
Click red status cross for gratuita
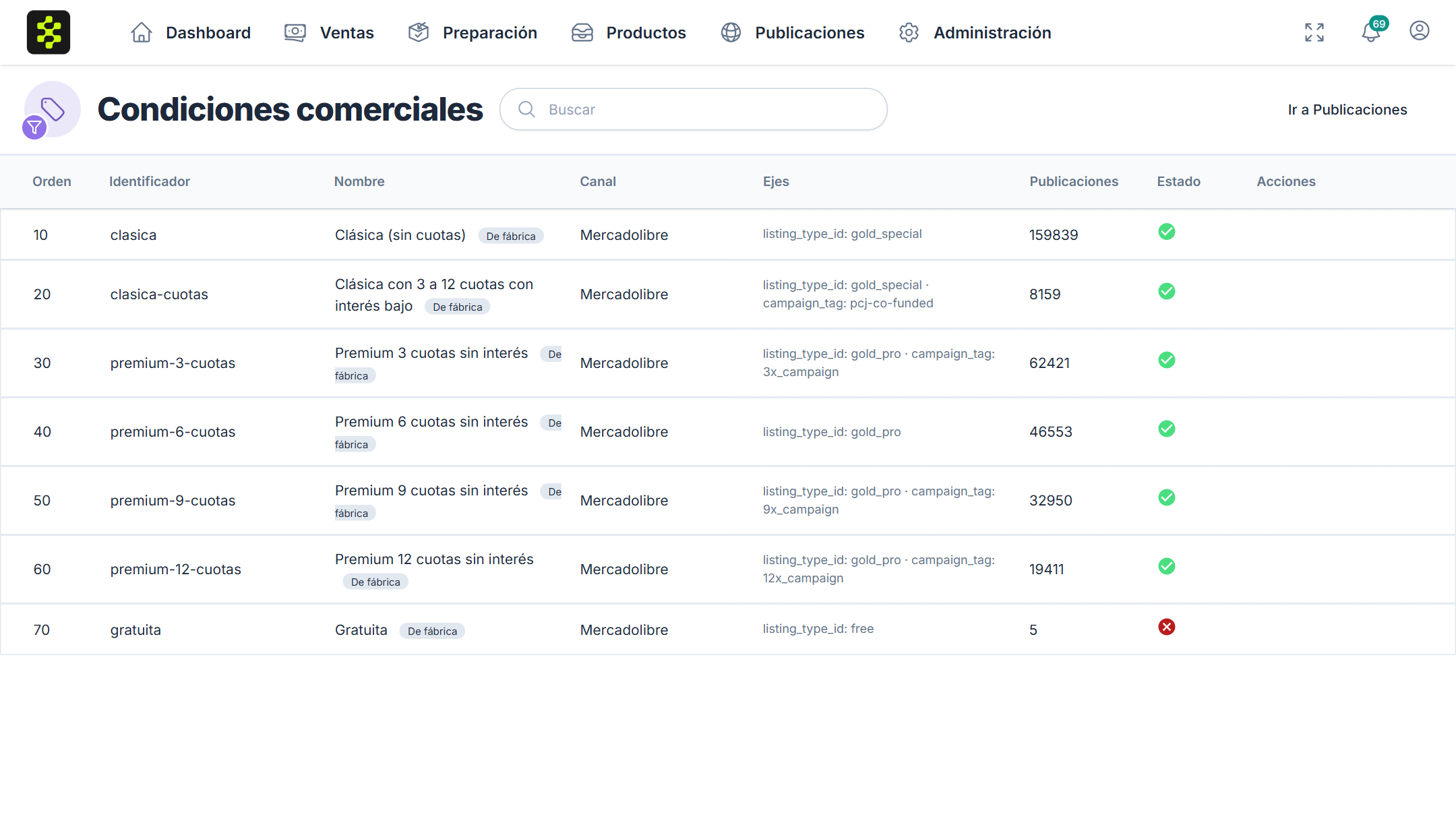[x=1167, y=627]
